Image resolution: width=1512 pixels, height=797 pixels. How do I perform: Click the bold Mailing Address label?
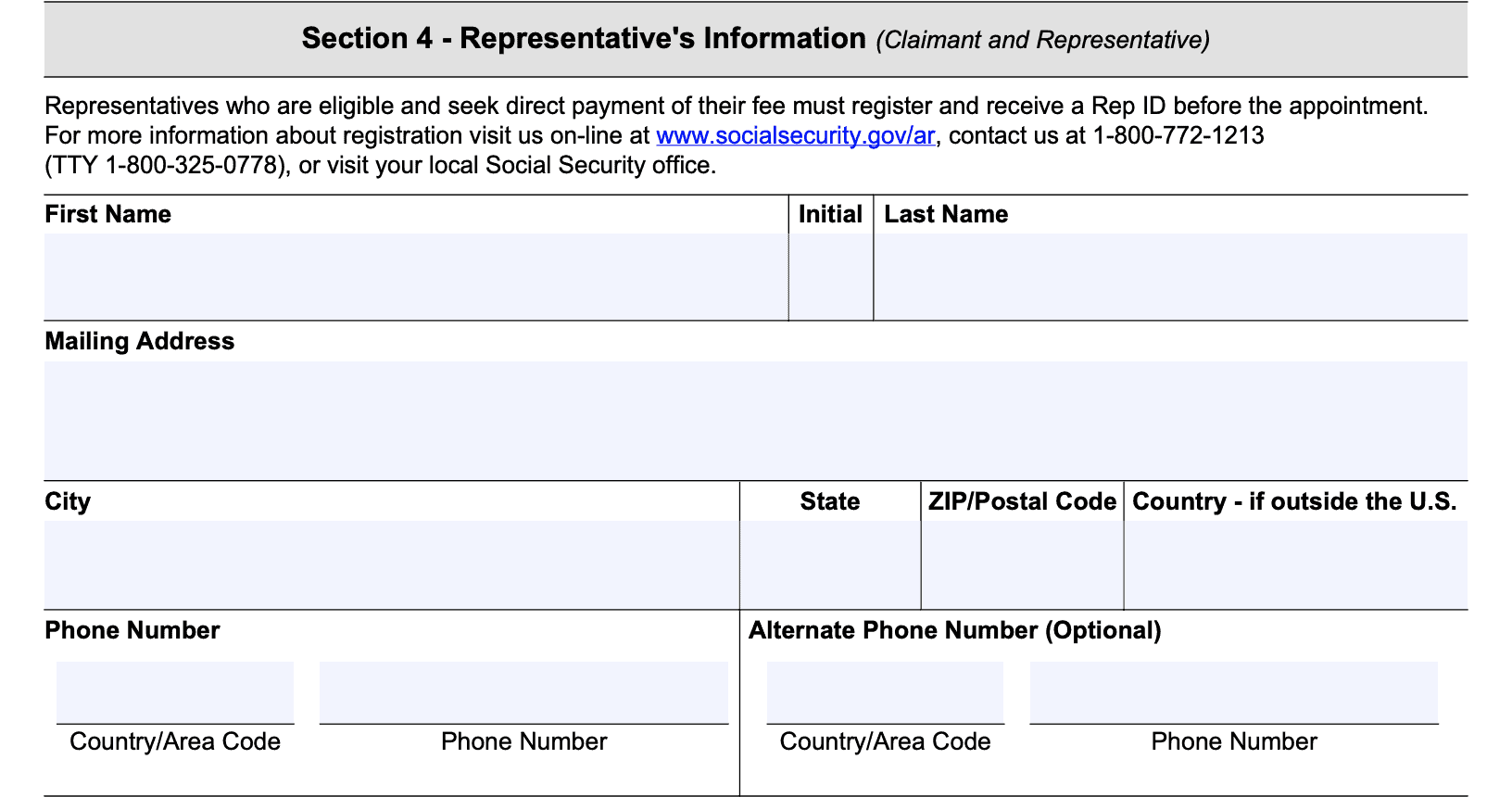140,341
